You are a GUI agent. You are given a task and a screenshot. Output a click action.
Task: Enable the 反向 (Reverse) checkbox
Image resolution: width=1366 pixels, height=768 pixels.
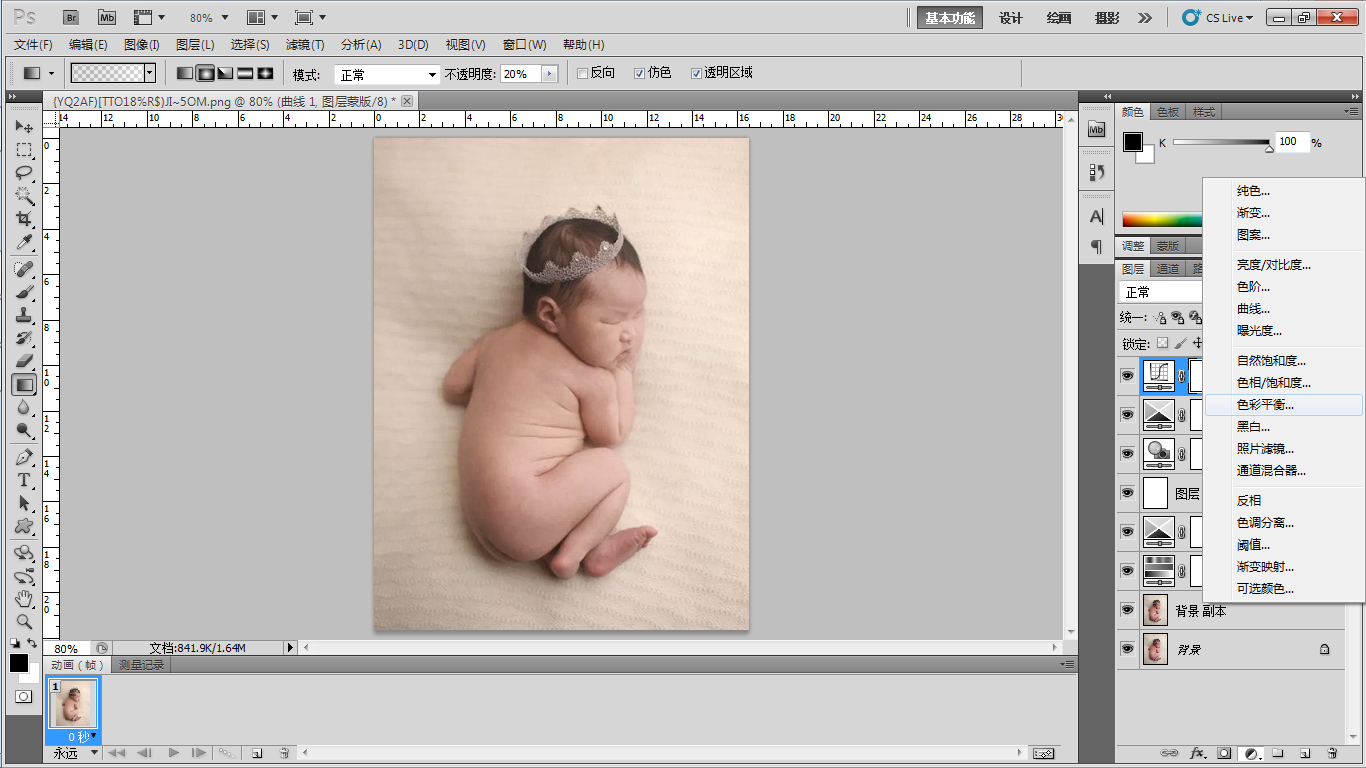(582, 73)
